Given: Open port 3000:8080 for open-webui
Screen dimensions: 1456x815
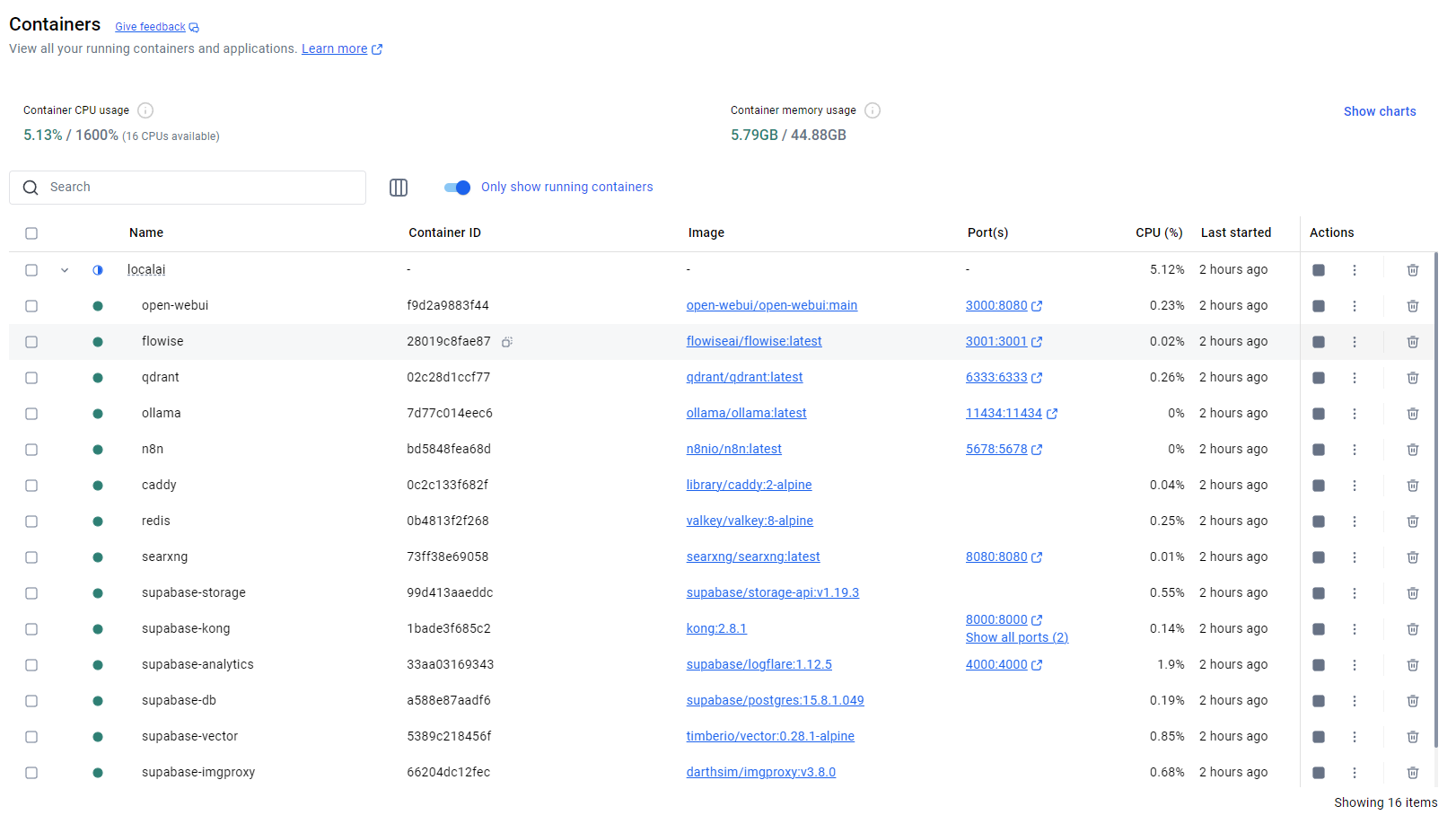Looking at the screenshot, I should coord(1004,305).
